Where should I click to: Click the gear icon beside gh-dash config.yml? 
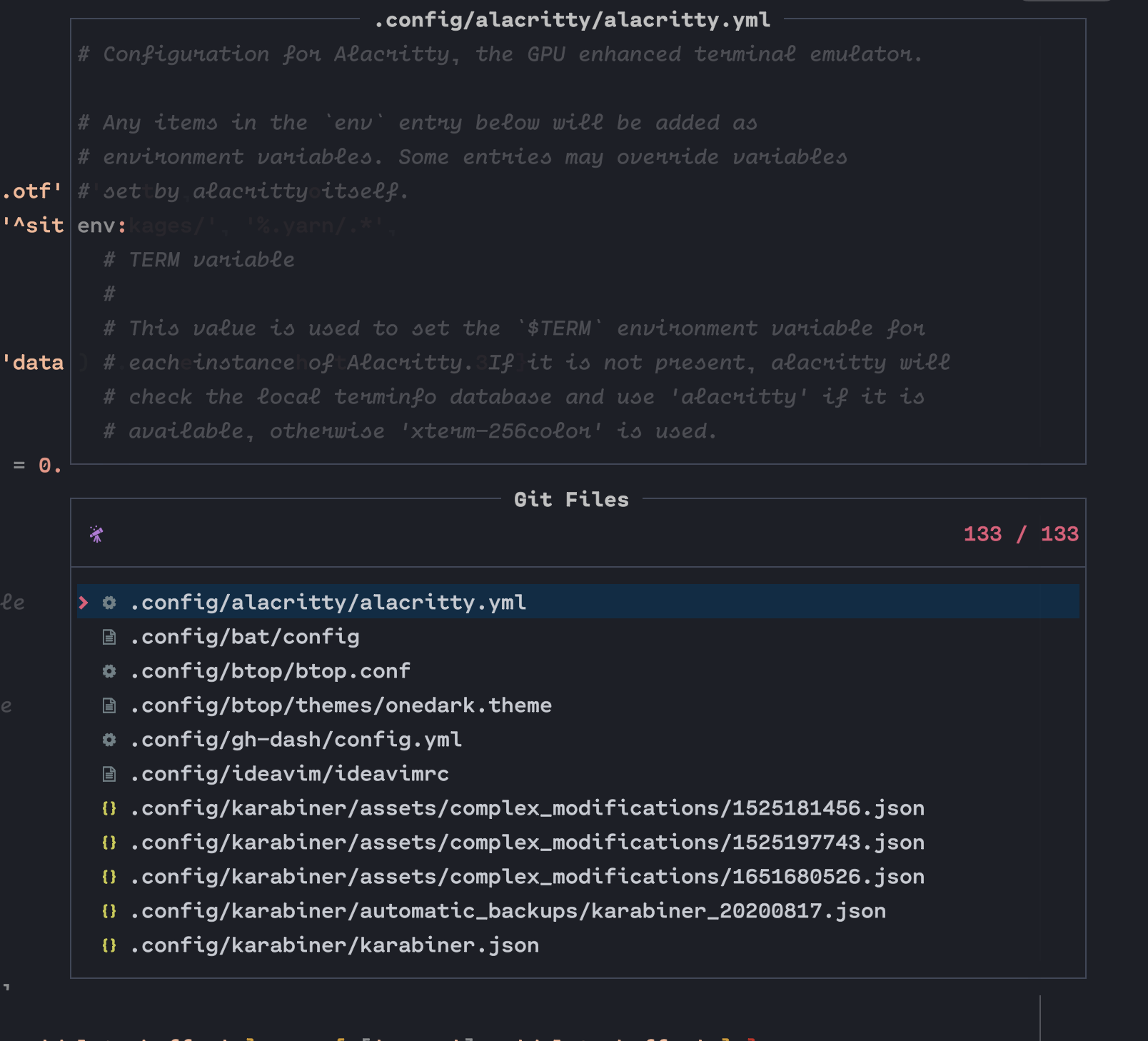pos(108,740)
